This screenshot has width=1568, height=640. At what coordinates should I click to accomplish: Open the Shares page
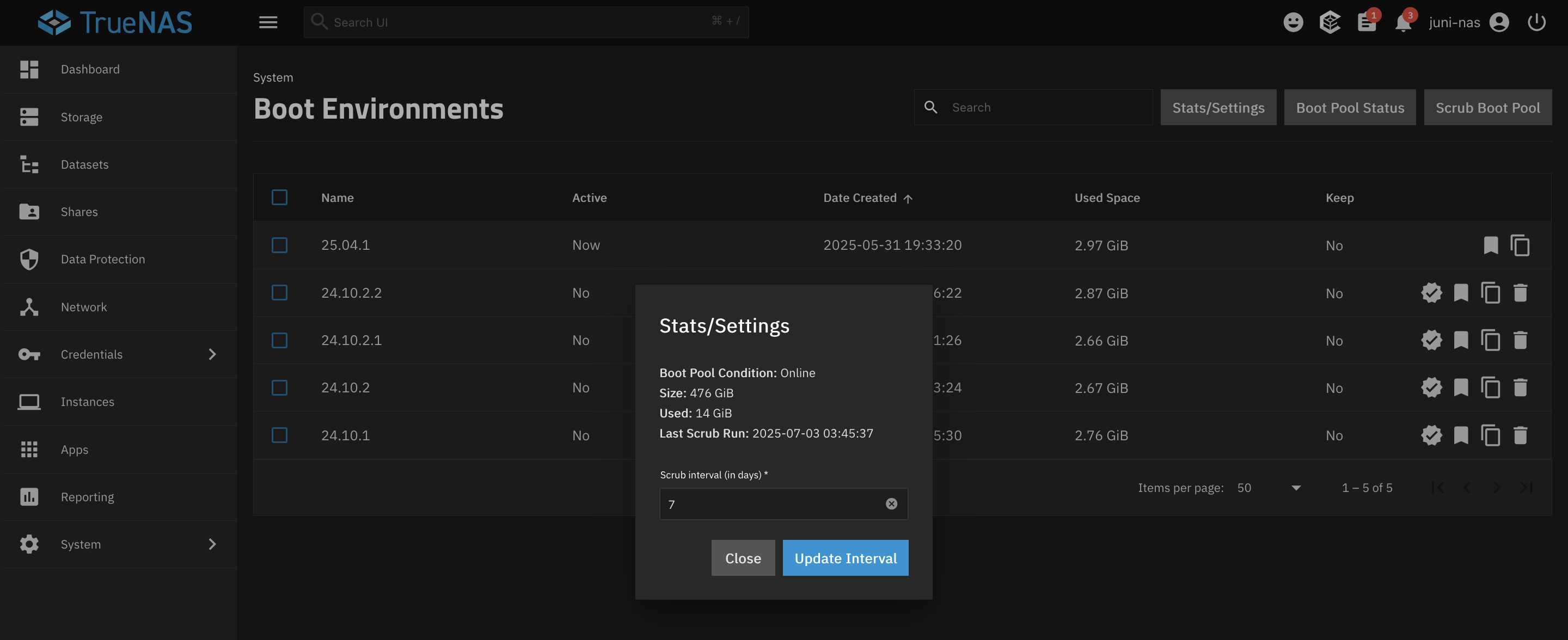pos(119,212)
